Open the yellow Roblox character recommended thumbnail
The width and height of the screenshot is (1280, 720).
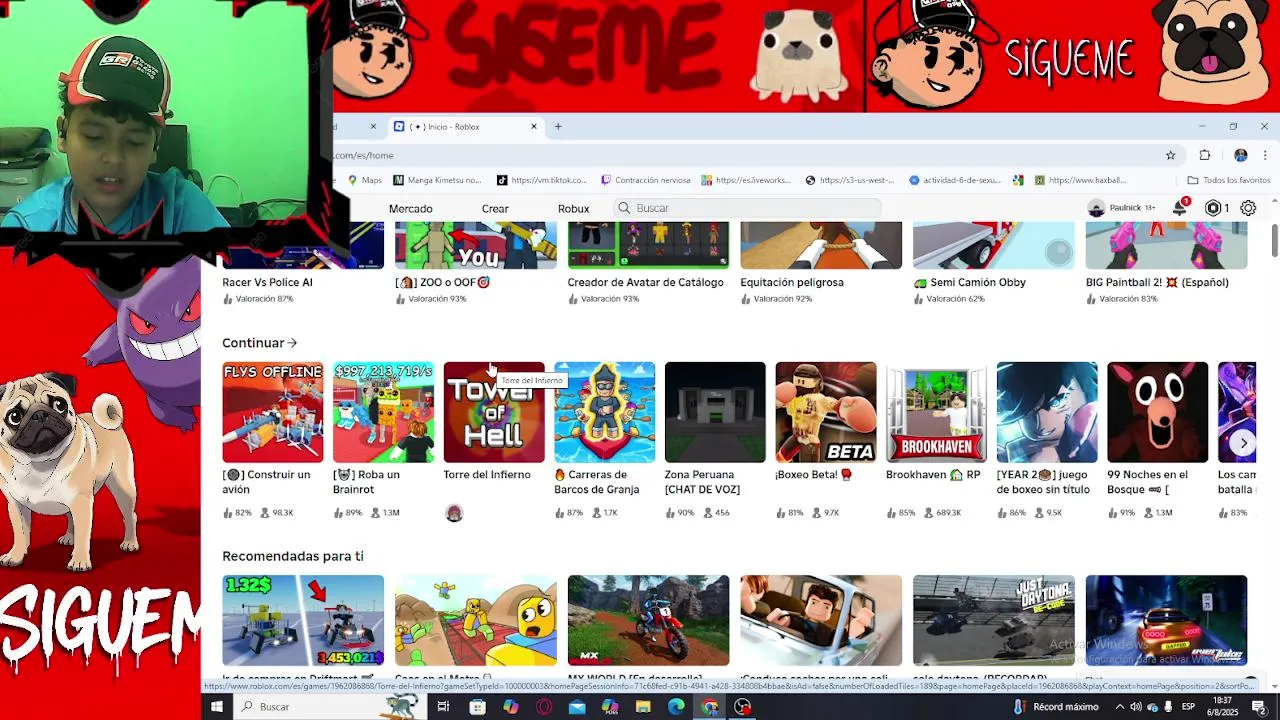[476, 620]
